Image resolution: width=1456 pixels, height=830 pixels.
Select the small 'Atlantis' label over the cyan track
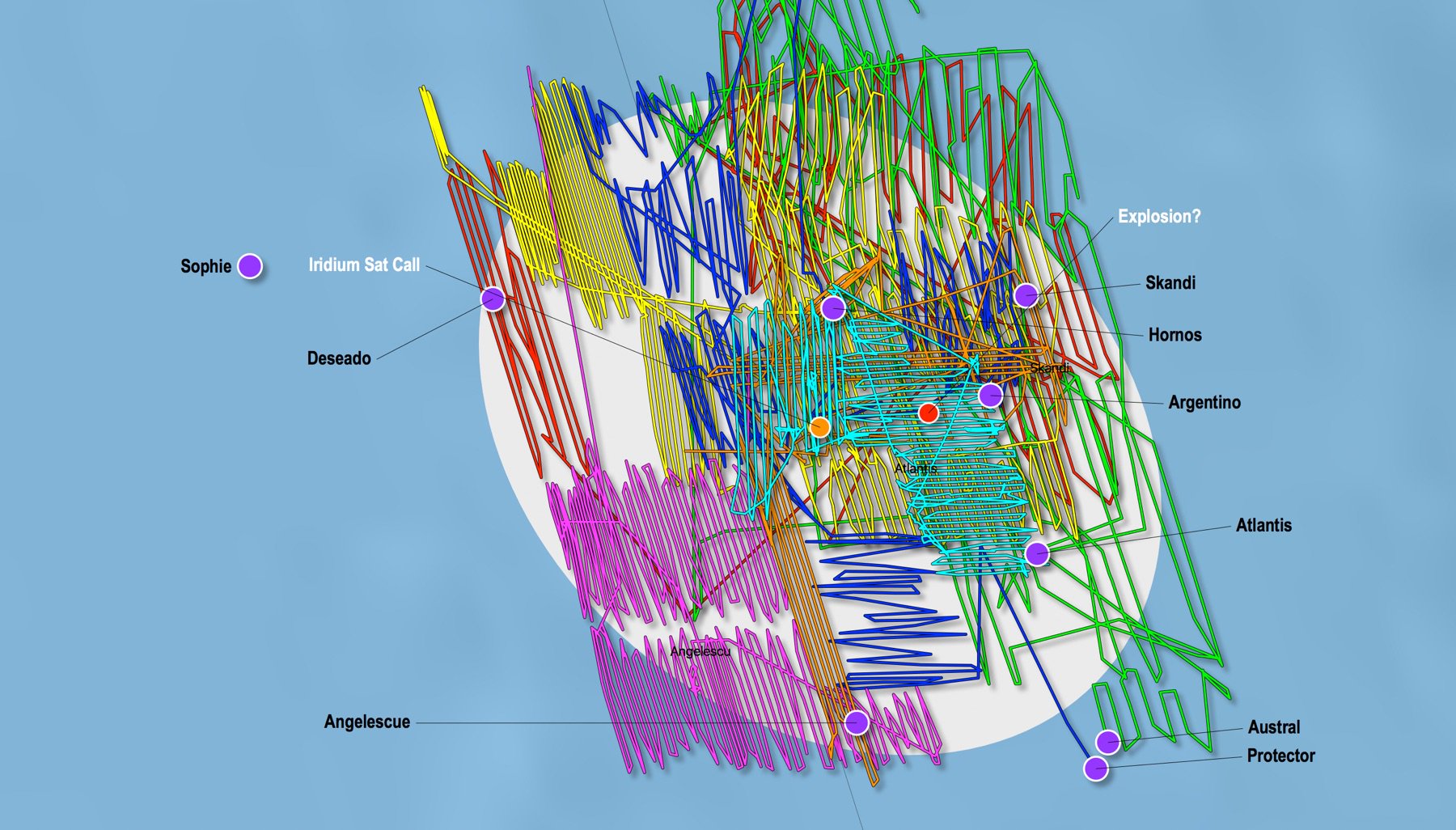click(x=916, y=468)
